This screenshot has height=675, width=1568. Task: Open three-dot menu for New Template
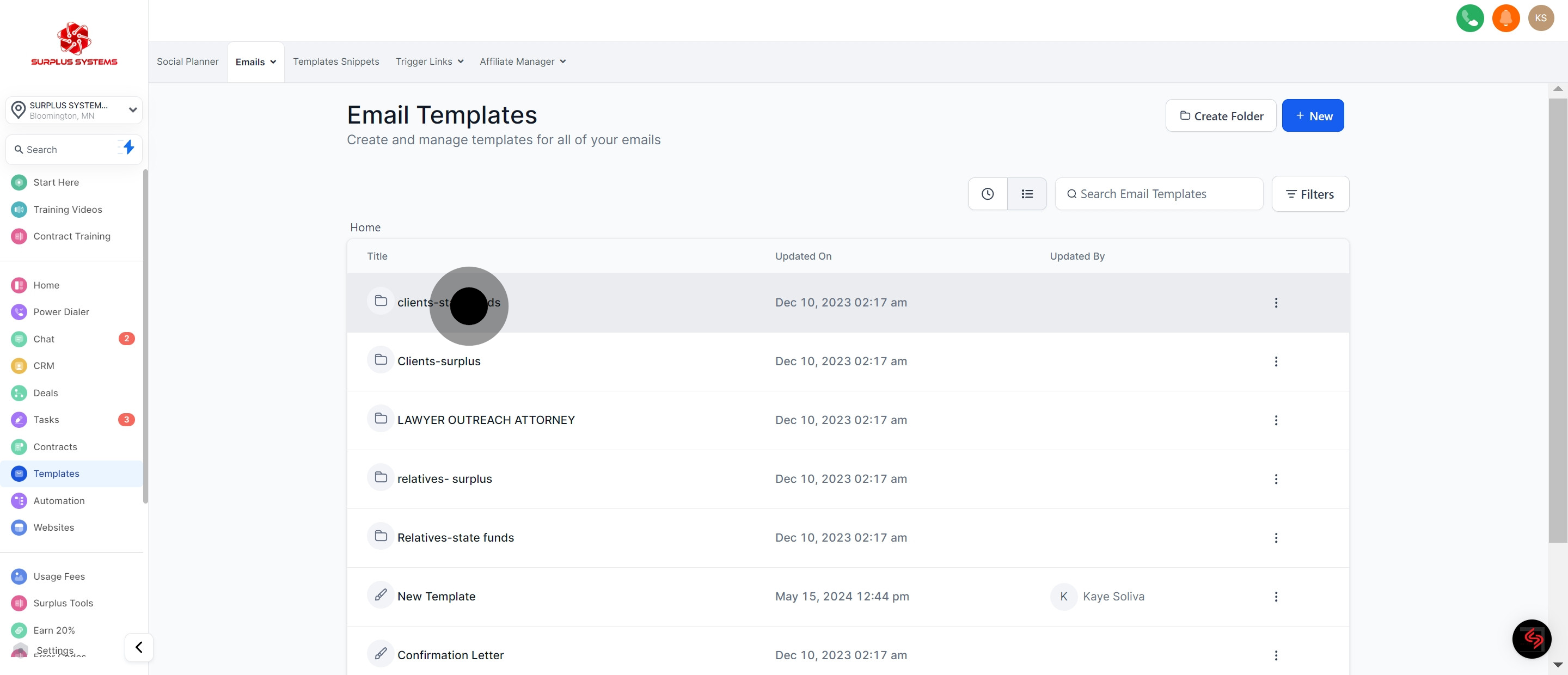(1276, 597)
